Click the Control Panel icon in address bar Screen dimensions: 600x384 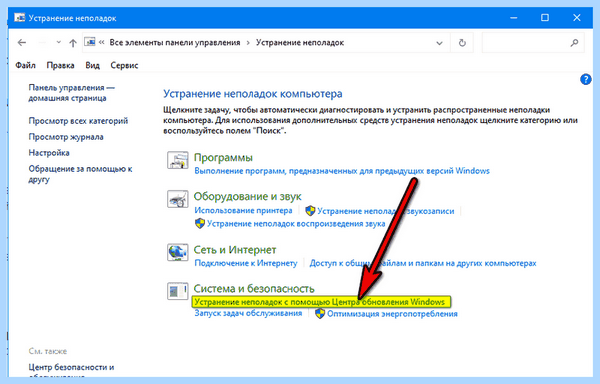[x=90, y=42]
